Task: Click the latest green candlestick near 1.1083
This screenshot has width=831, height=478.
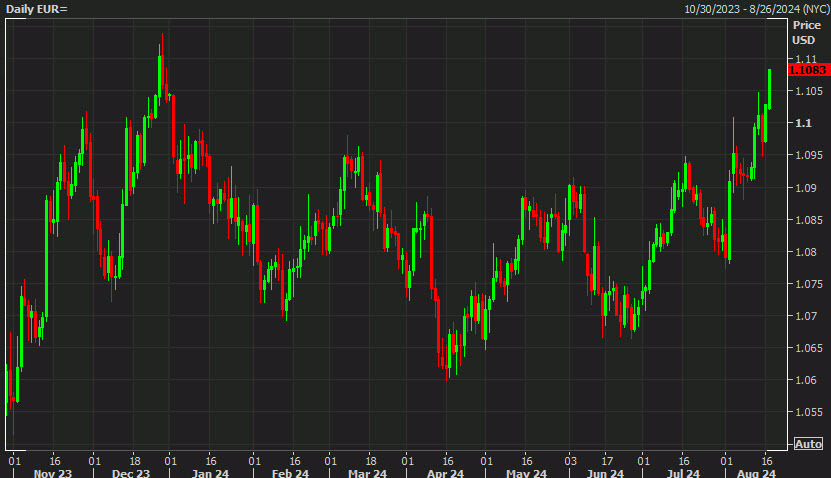Action: click(770, 89)
